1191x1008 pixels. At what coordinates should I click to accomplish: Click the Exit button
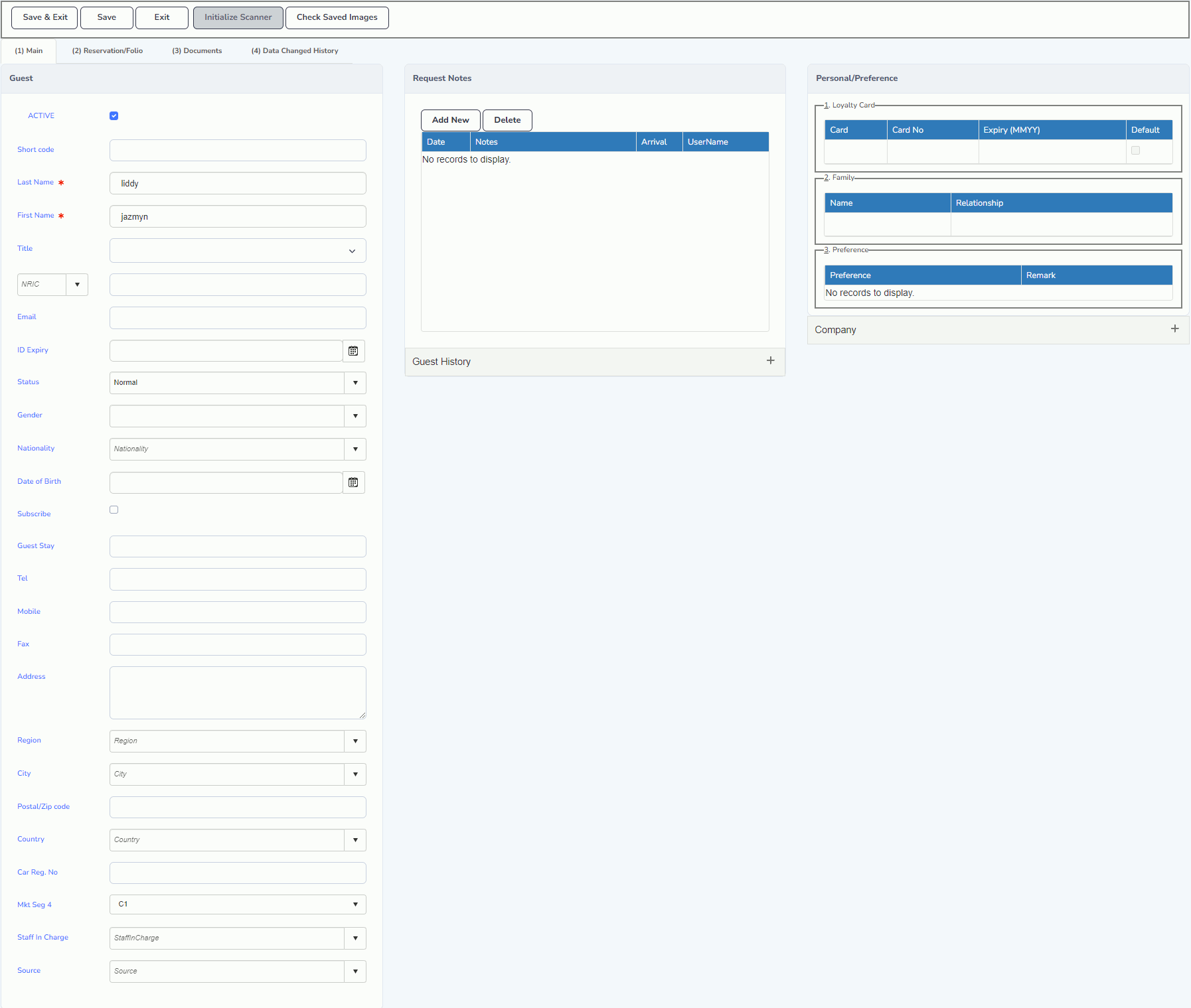pyautogui.click(x=161, y=18)
